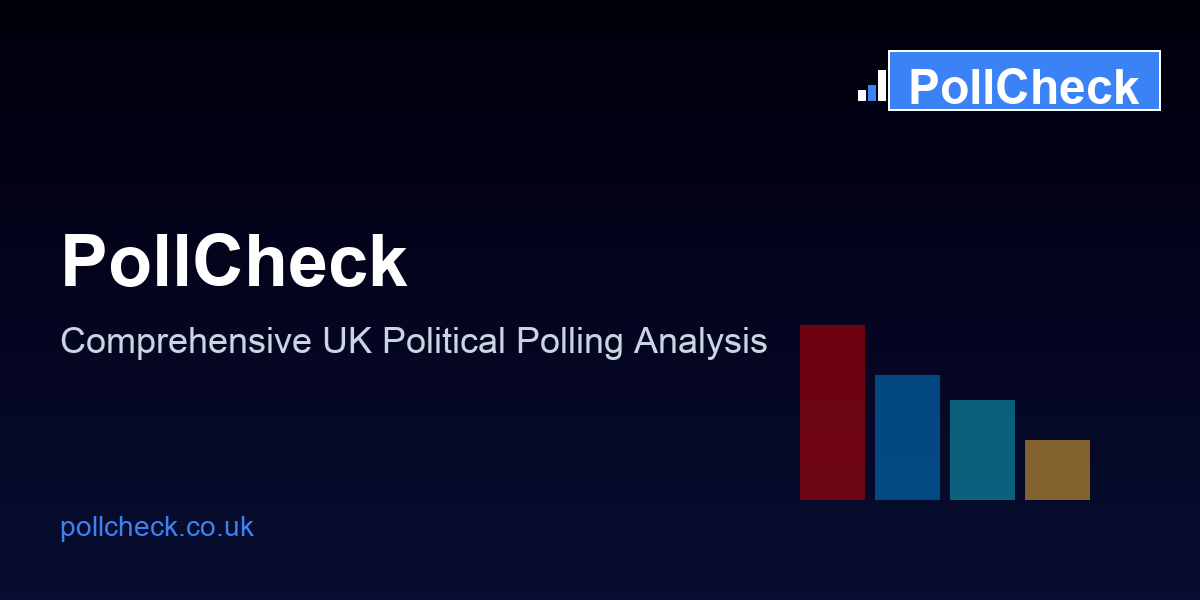This screenshot has width=1200, height=600.
Task: Select the dark blue chart bar
Action: 907,437
